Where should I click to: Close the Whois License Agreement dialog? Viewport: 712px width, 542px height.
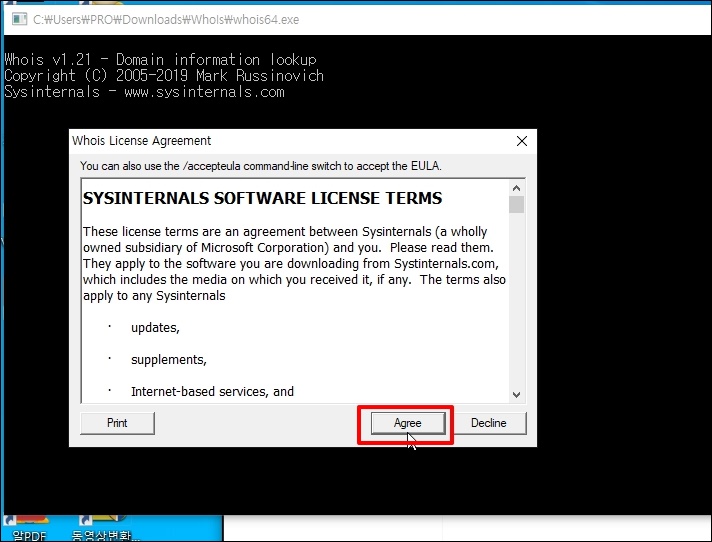(x=522, y=141)
